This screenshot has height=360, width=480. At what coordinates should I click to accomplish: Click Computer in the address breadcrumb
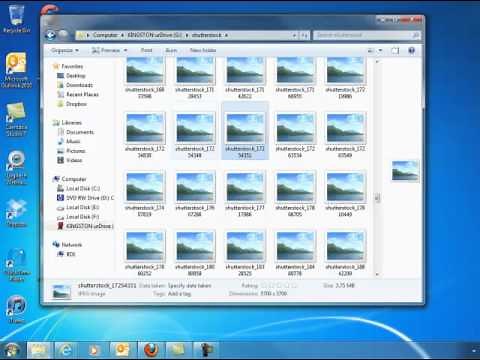pos(105,35)
